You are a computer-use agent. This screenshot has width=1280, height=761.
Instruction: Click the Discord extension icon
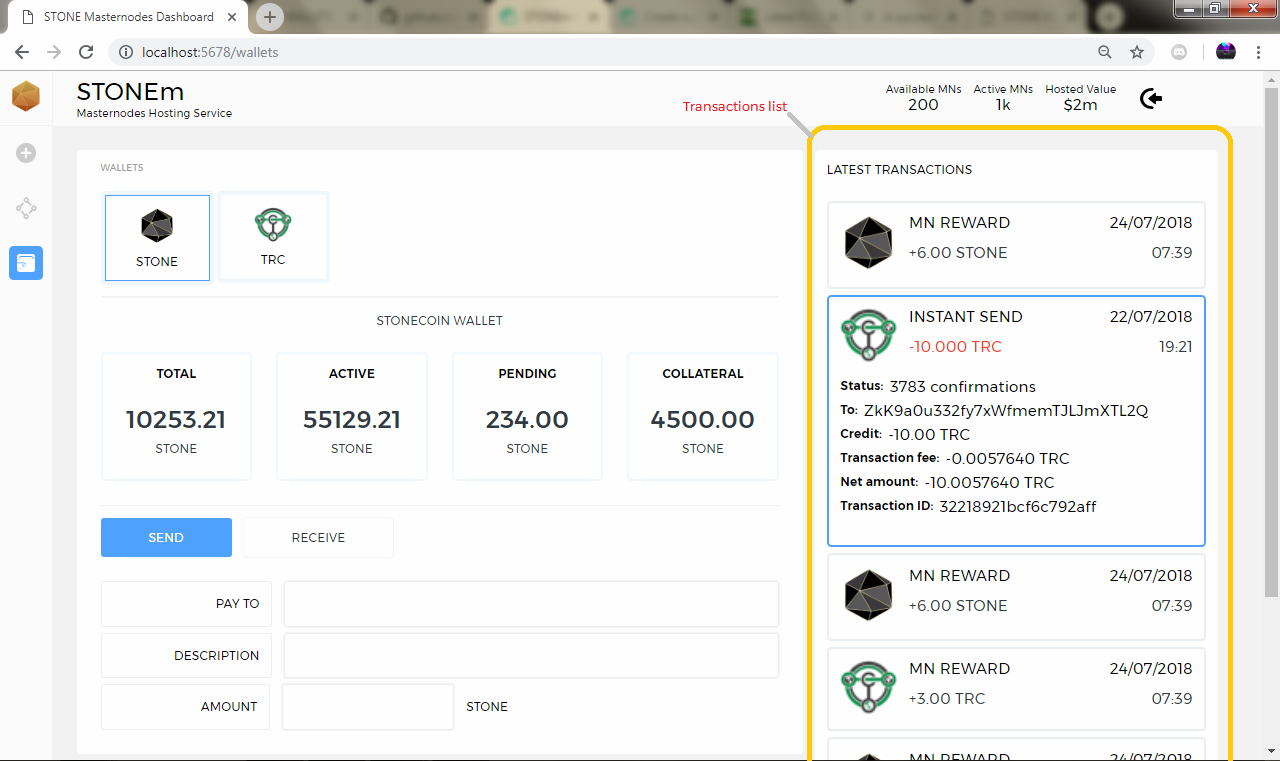[1179, 52]
